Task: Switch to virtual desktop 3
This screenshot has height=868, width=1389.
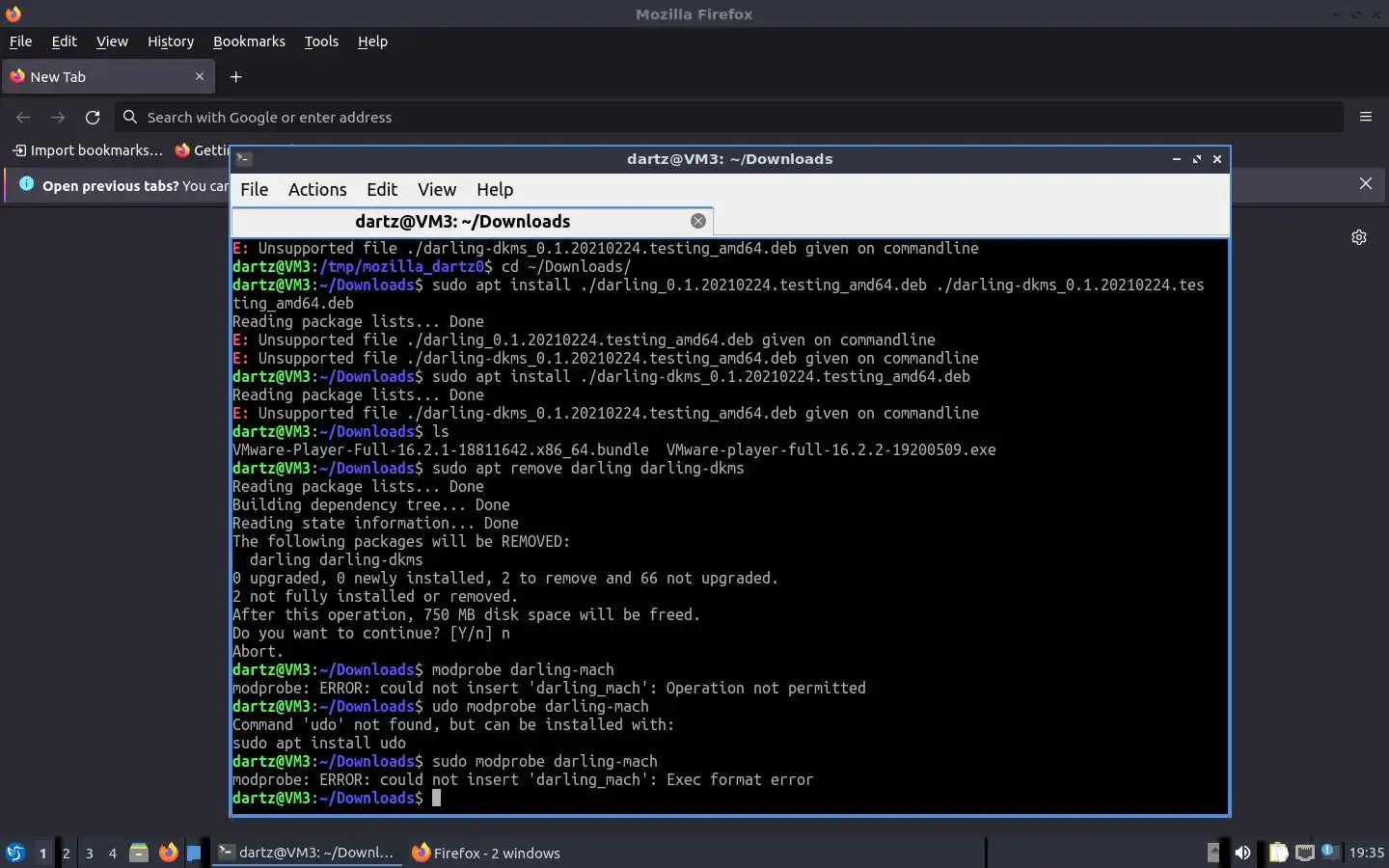Action: [90, 853]
